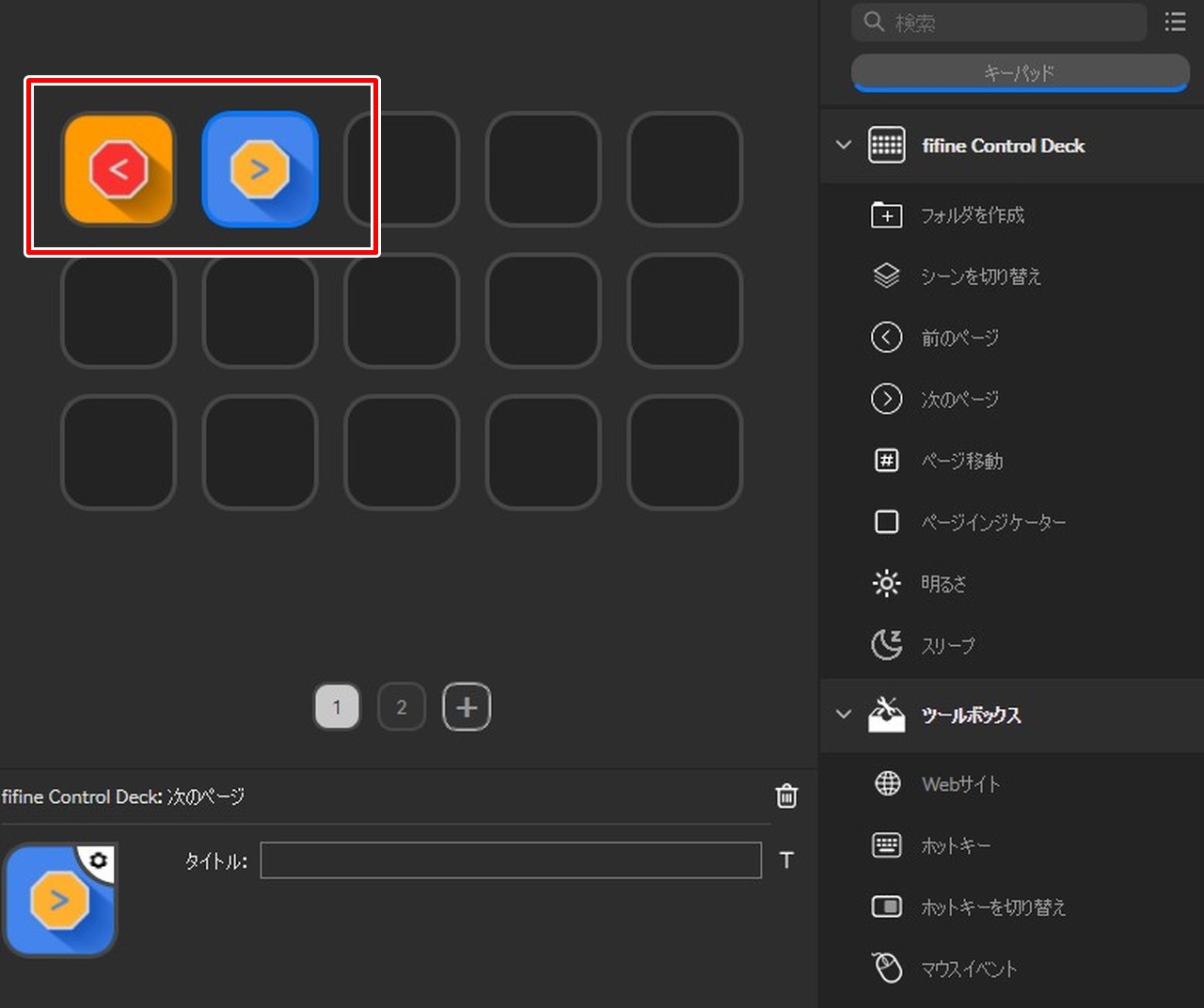Click the trash icon to delete the key

click(x=786, y=796)
